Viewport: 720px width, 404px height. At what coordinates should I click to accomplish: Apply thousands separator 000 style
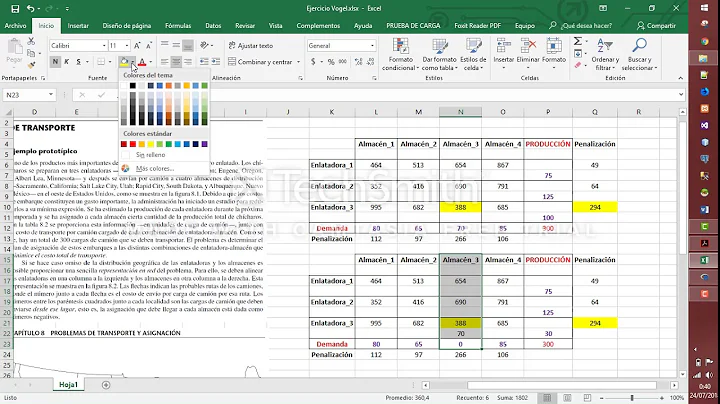(343, 62)
